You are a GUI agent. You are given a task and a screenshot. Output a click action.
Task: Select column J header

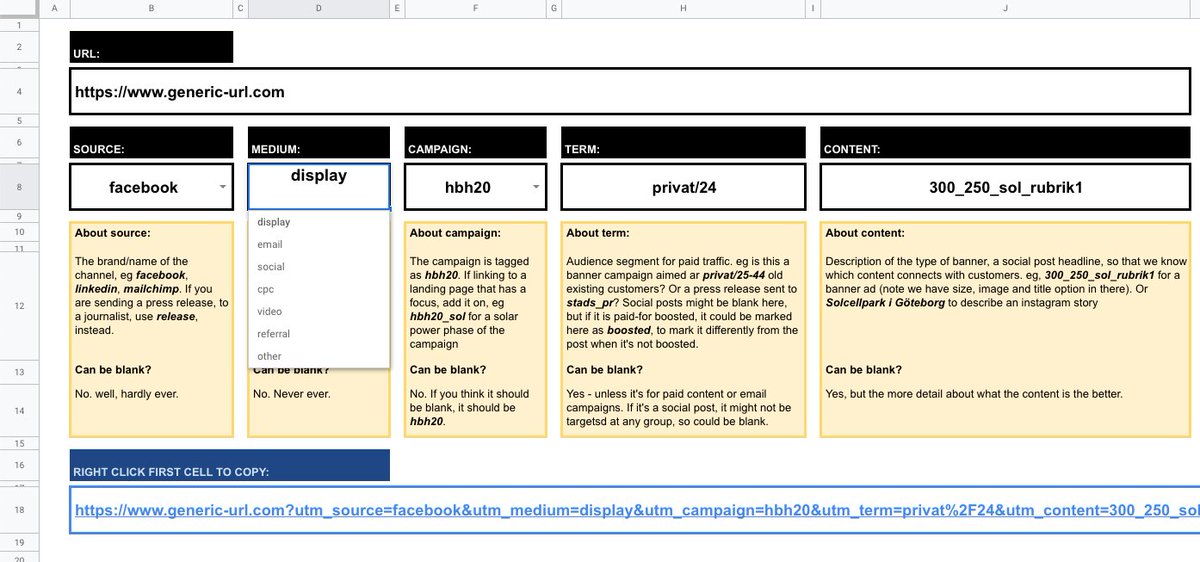click(x=1006, y=8)
